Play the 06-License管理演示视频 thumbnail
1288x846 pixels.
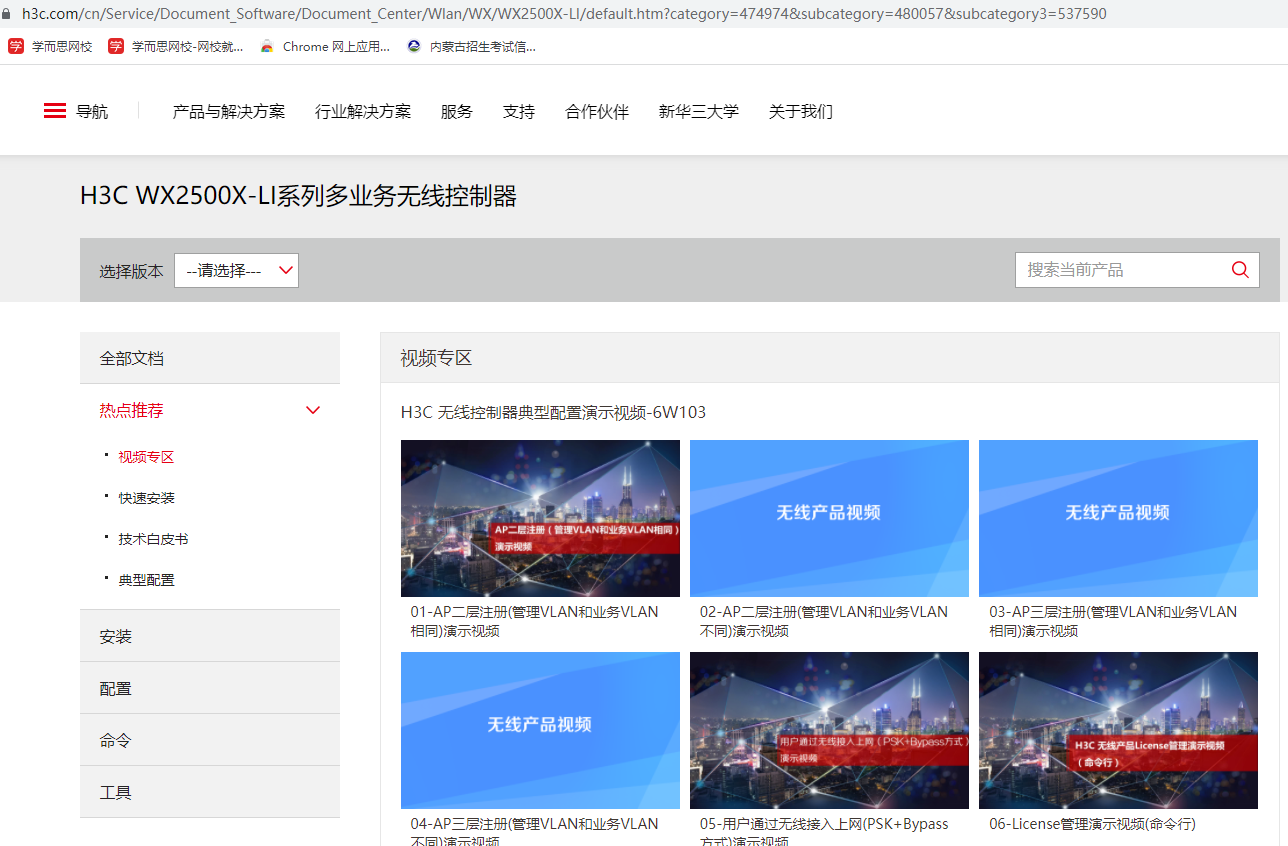point(1118,730)
